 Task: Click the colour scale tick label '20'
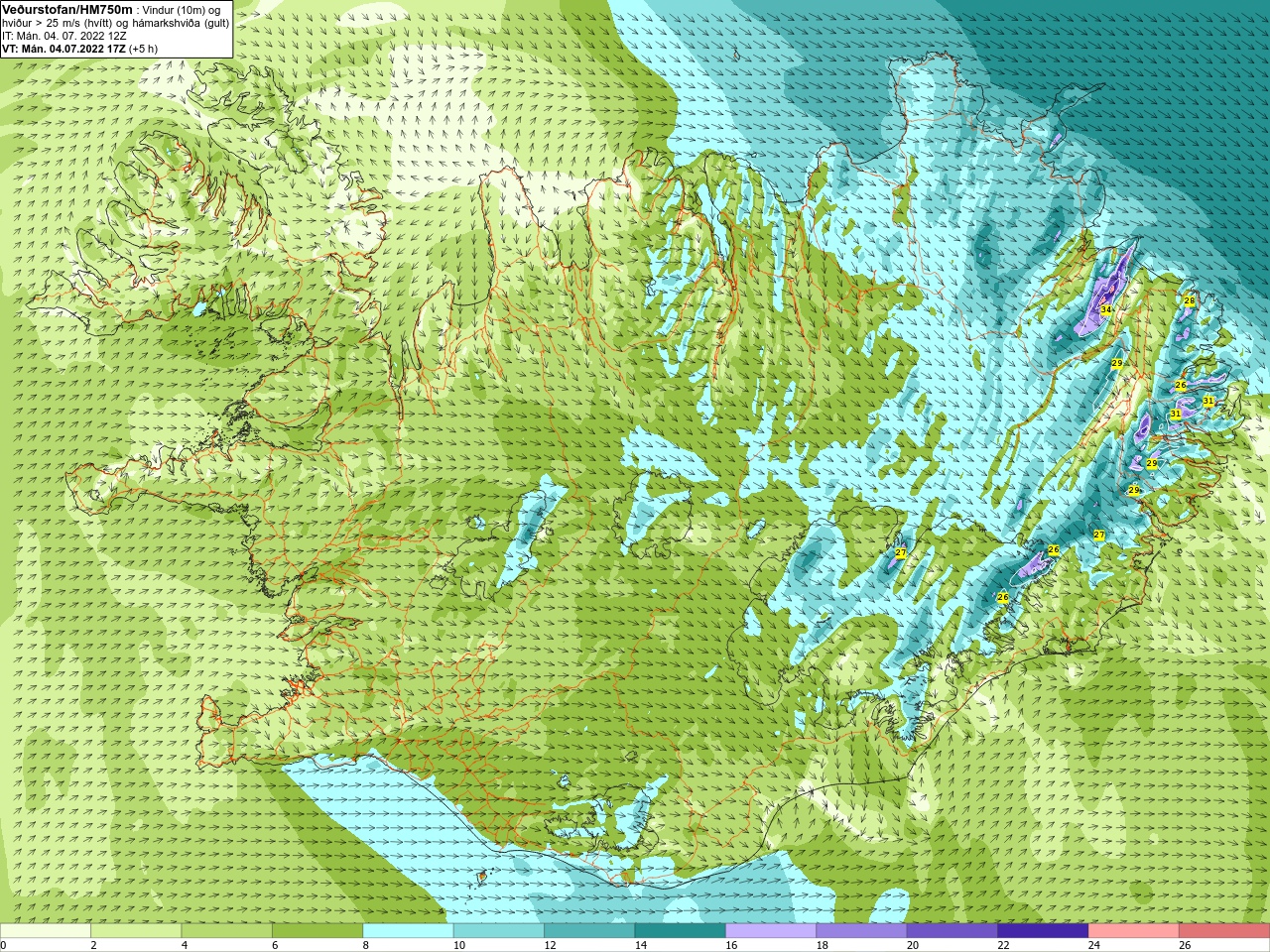pyautogui.click(x=913, y=945)
